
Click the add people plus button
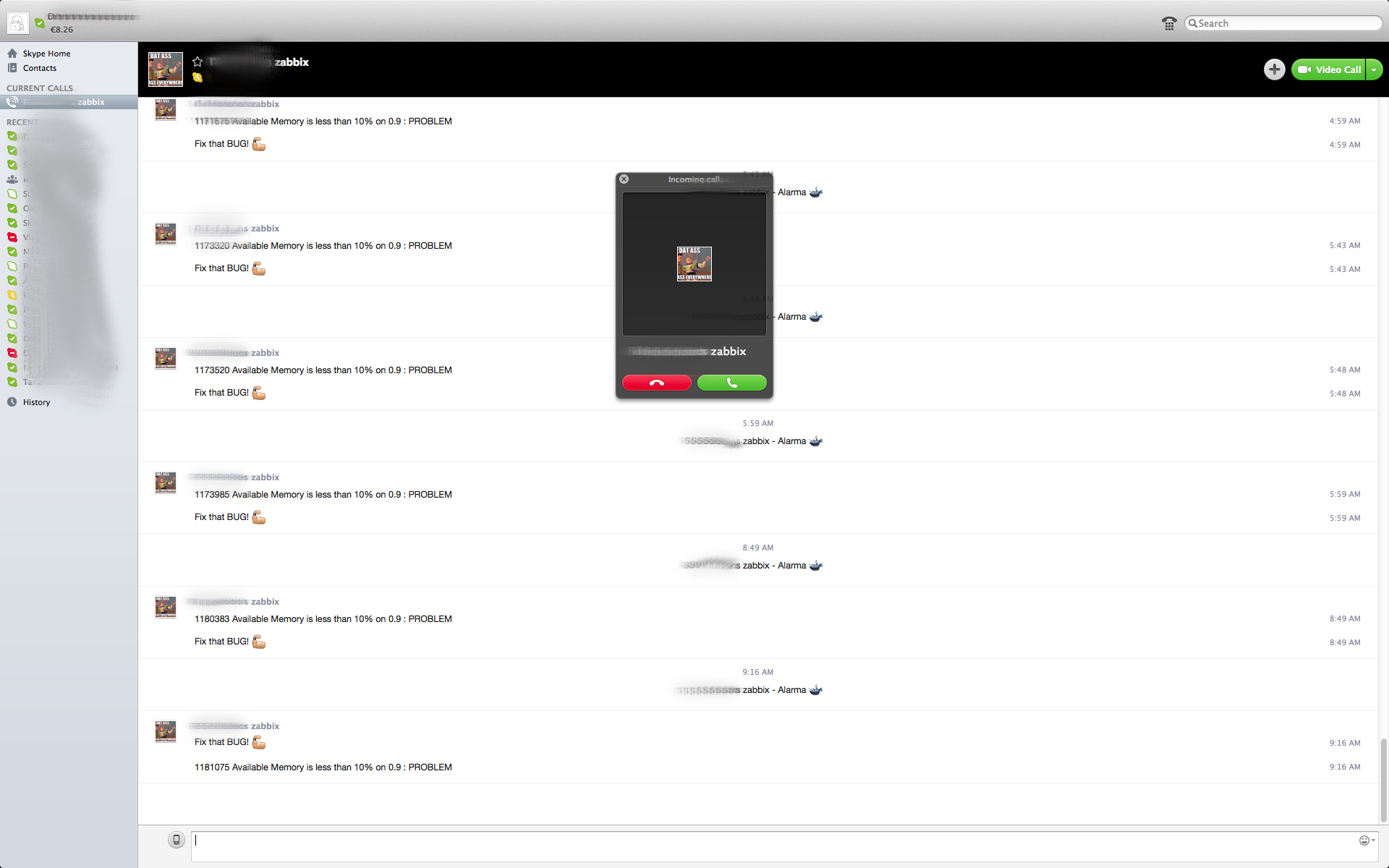pos(1274,69)
